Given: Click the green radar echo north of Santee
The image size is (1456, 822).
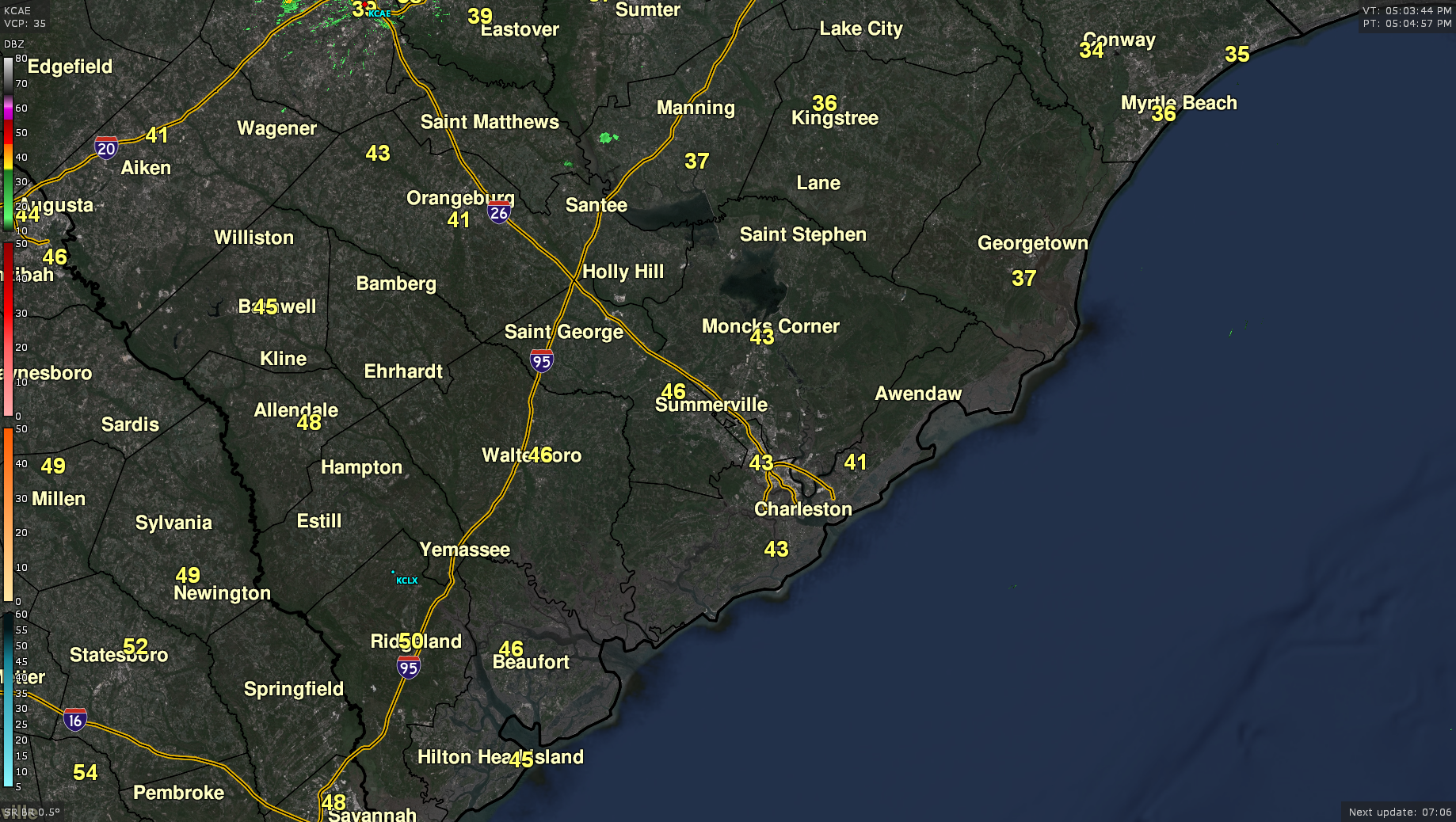Looking at the screenshot, I should click(x=608, y=138).
